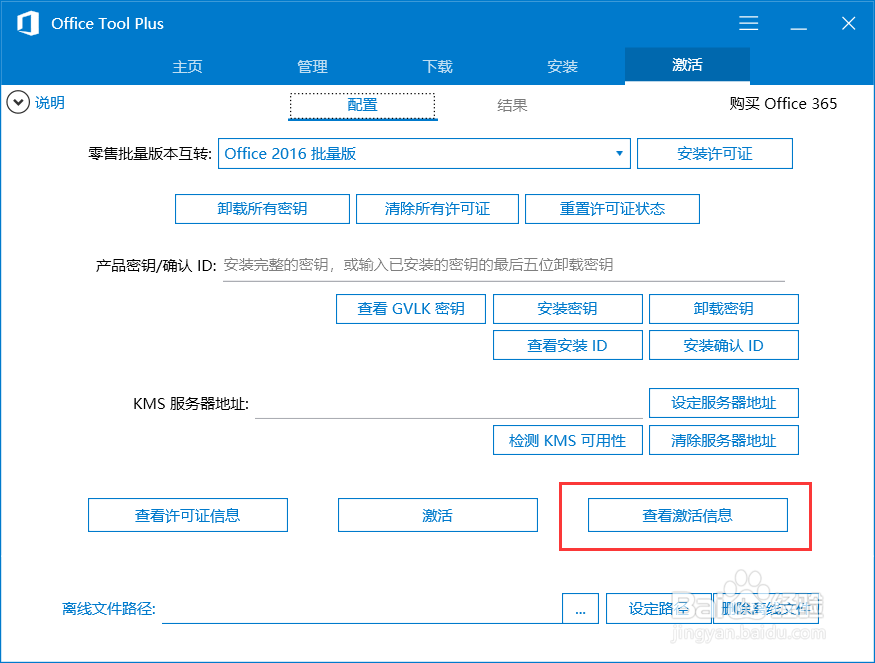The width and height of the screenshot is (875, 663).
Task: Click 查看 GVLK 密钥 button
Action: [411, 309]
